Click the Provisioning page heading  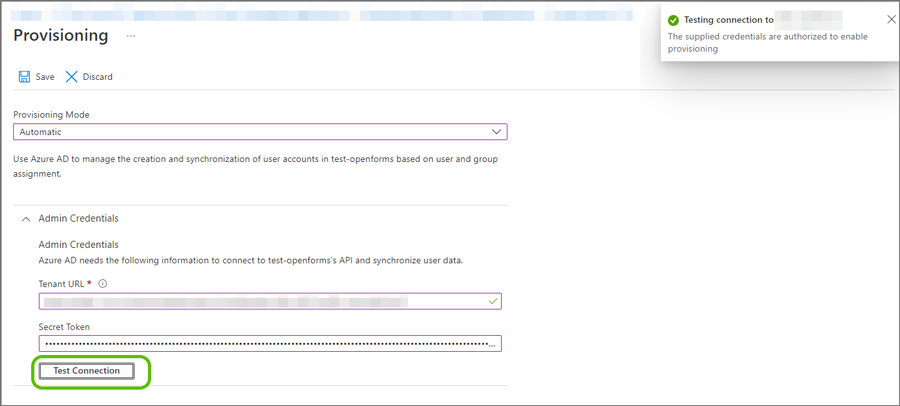click(61, 36)
